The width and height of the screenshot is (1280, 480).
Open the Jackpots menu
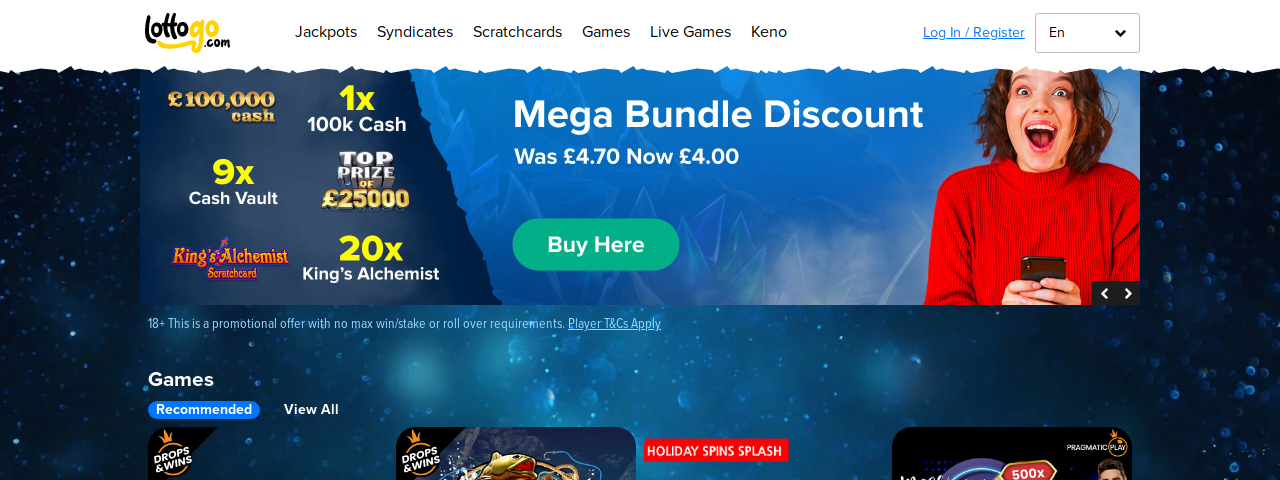pyautogui.click(x=326, y=32)
